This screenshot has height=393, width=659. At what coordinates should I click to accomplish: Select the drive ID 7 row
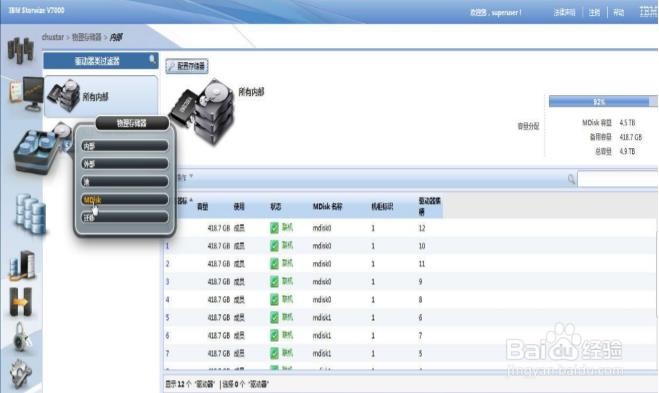[410, 353]
